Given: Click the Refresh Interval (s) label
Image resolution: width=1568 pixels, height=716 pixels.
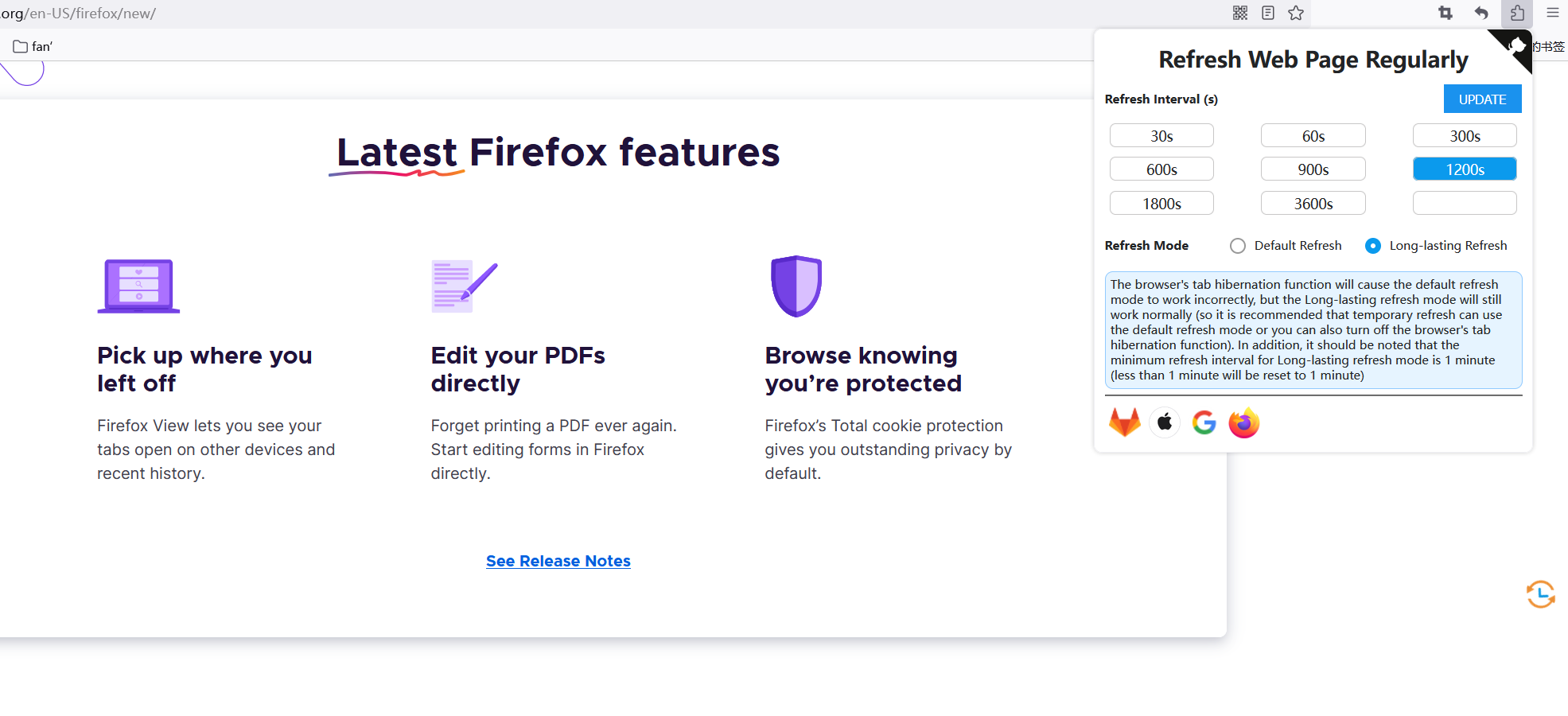Looking at the screenshot, I should (x=1161, y=99).
